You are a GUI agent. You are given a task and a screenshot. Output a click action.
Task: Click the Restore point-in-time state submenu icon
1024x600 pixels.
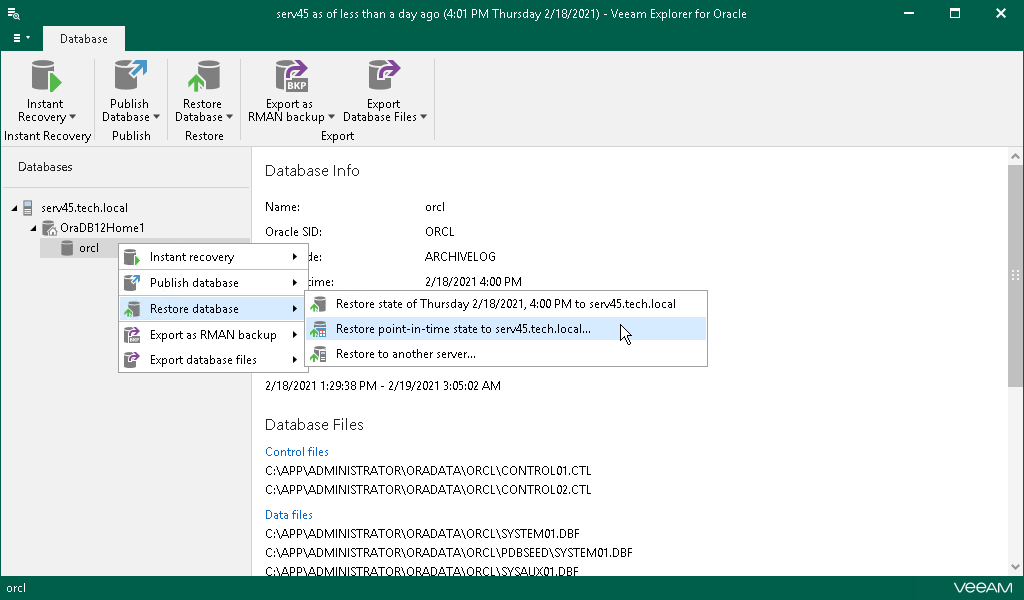pos(318,329)
